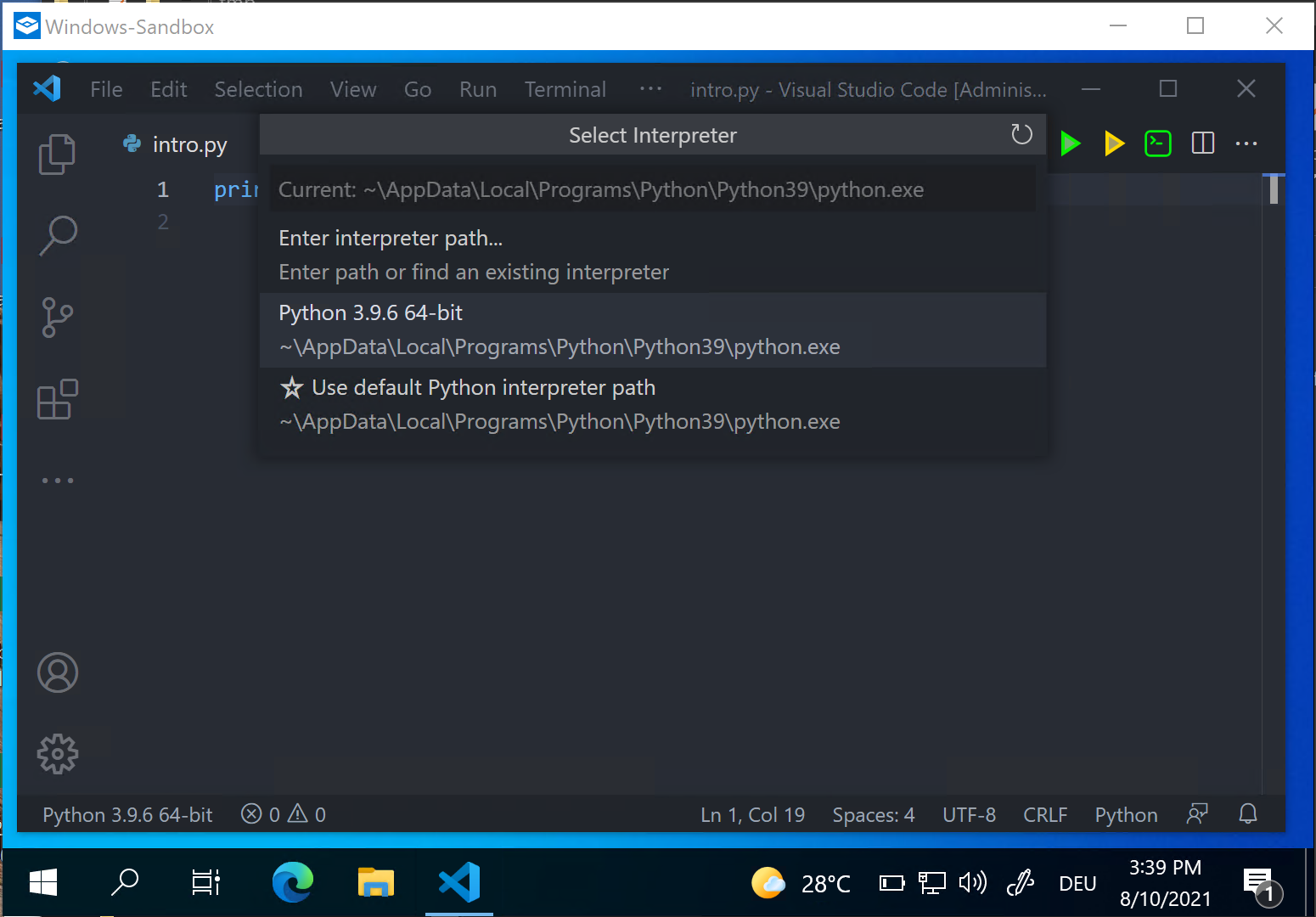Open the pen workspace icon in tray
The width and height of the screenshot is (1316, 917).
1021,883
